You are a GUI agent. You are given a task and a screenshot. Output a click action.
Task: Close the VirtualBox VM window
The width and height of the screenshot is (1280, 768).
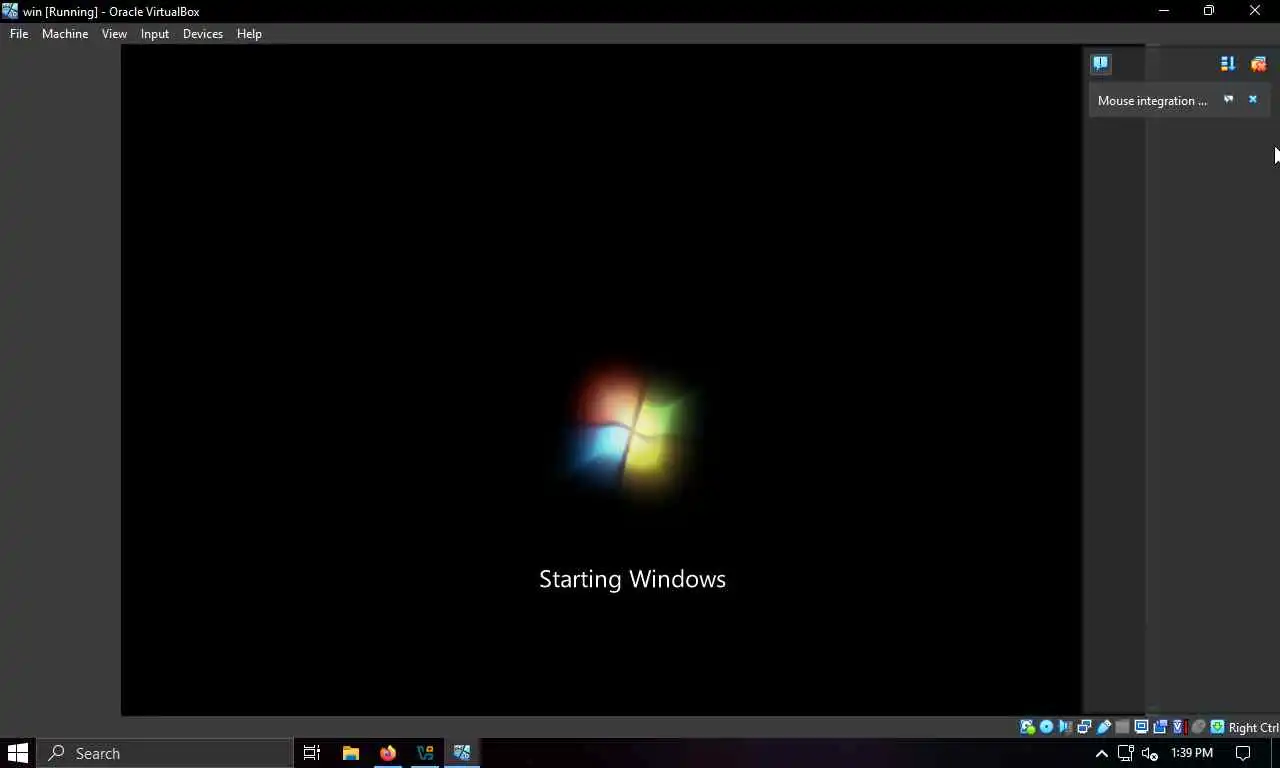(1255, 11)
